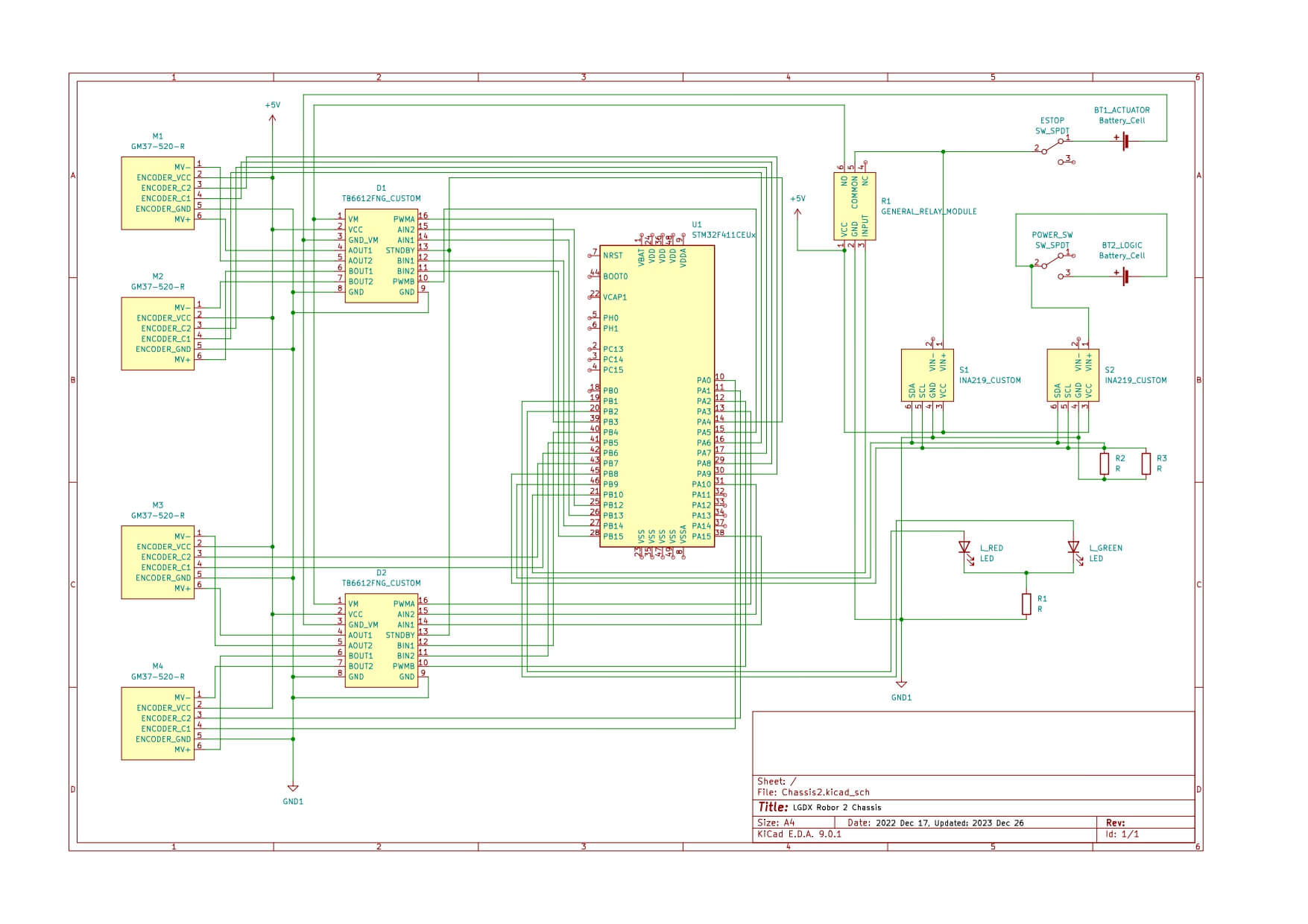Click the R1 resistor below the LEDs
The width and height of the screenshot is (1308, 924).
[x=1026, y=604]
